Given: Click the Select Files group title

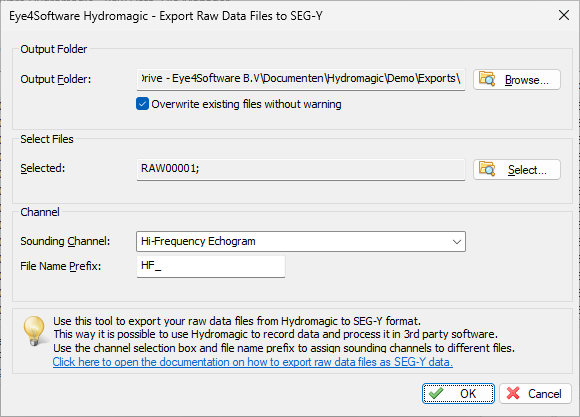Looking at the screenshot, I should 47,139.
